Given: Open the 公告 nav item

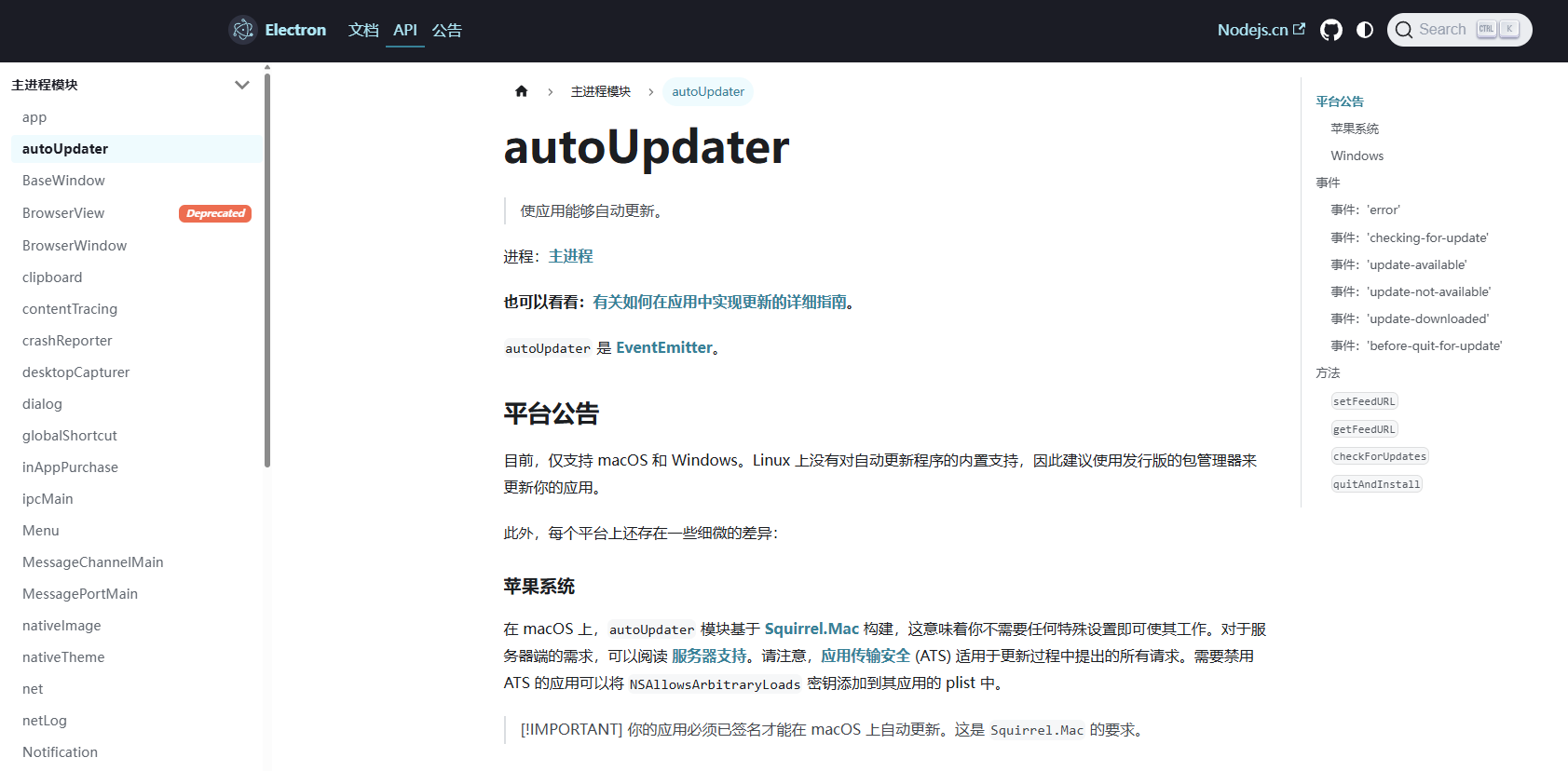Looking at the screenshot, I should pyautogui.click(x=447, y=30).
